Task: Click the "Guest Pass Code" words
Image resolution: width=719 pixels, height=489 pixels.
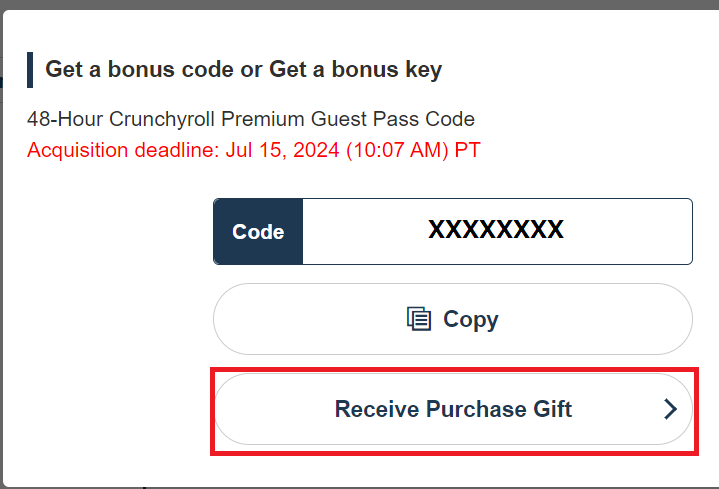Action: tap(393, 119)
